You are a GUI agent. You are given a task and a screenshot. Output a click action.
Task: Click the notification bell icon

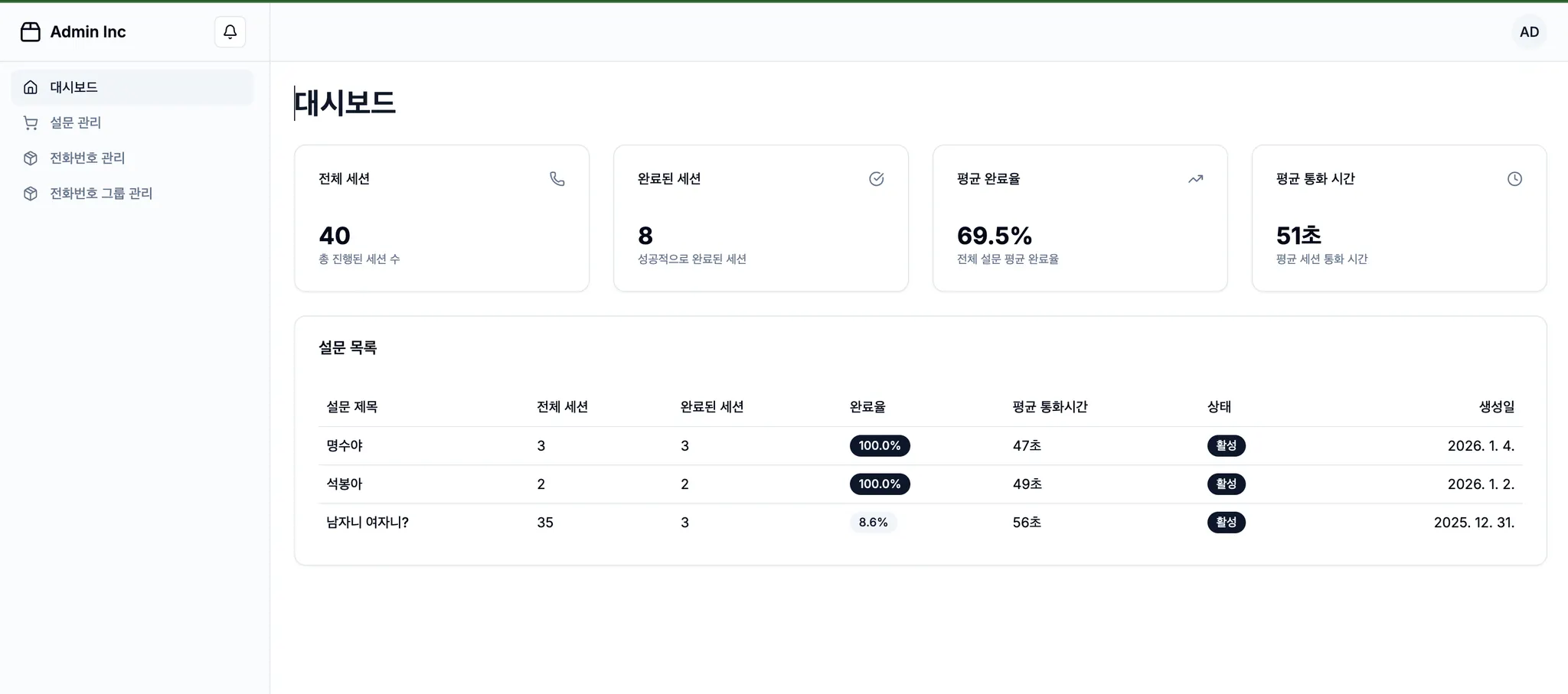230,32
